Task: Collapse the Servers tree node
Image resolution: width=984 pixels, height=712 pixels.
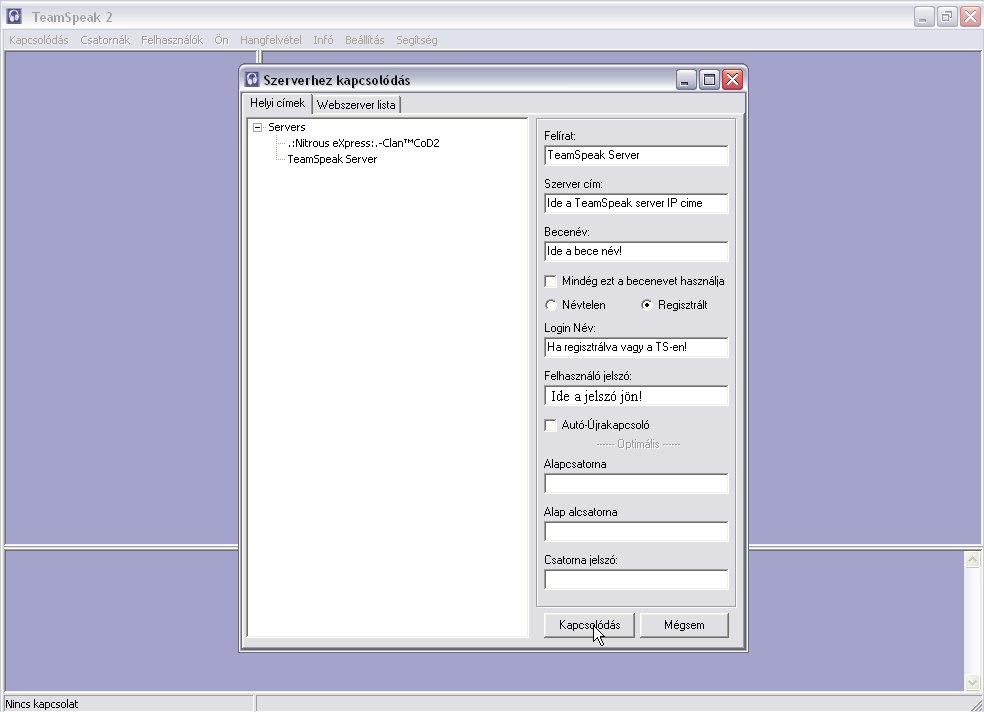Action: [x=258, y=128]
